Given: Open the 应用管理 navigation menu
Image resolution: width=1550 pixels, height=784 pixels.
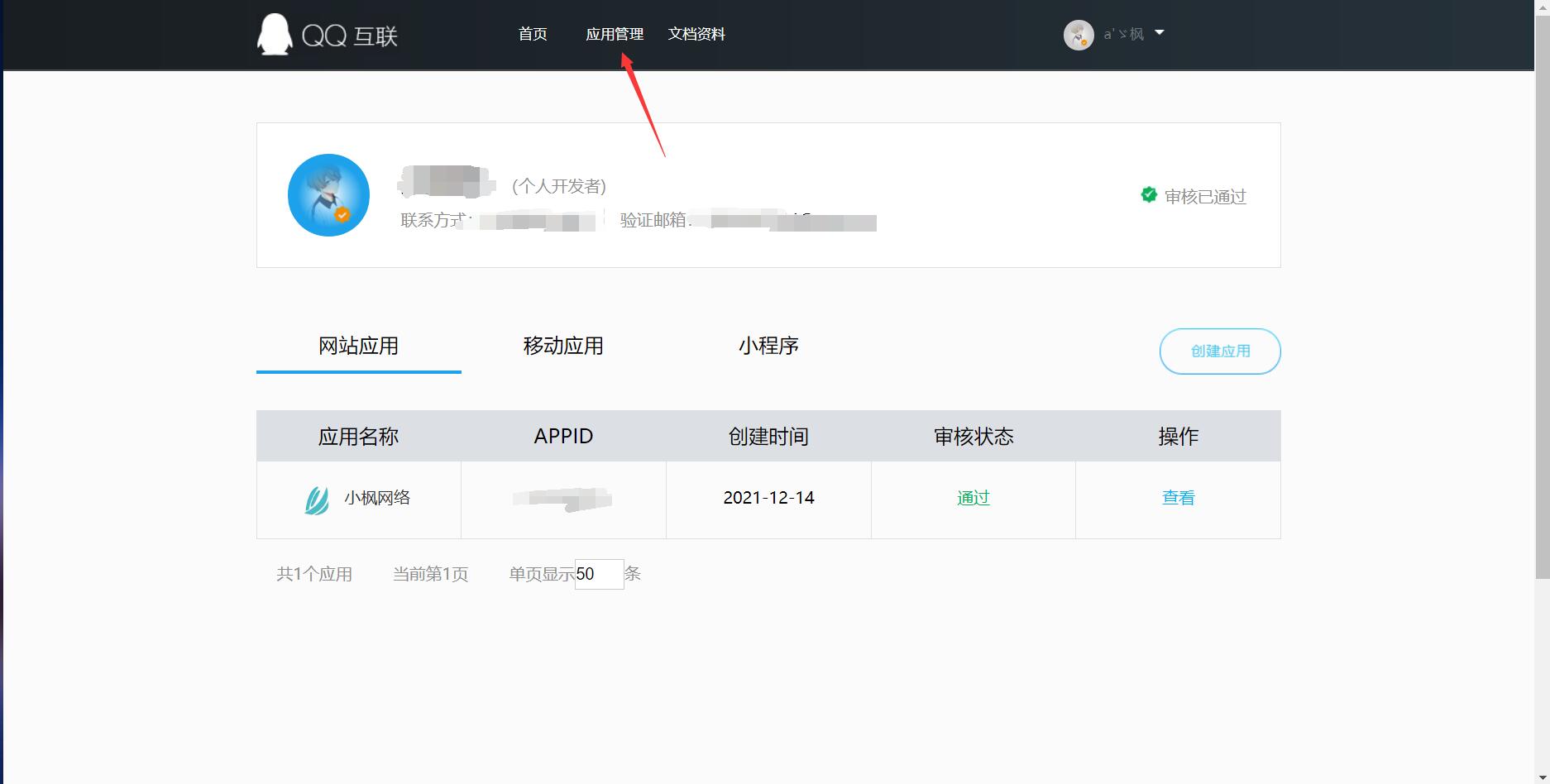Looking at the screenshot, I should pyautogui.click(x=615, y=34).
